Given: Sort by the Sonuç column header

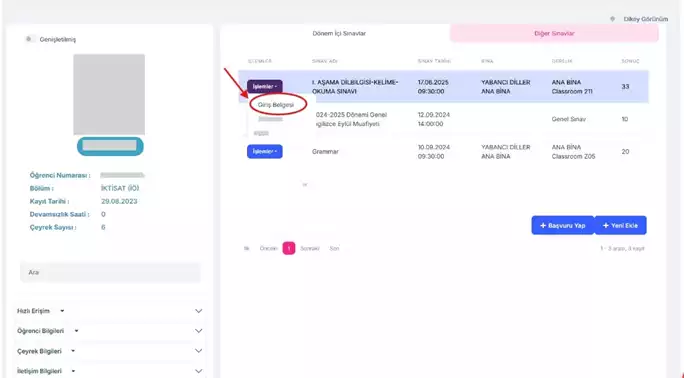Looking at the screenshot, I should [x=630, y=61].
